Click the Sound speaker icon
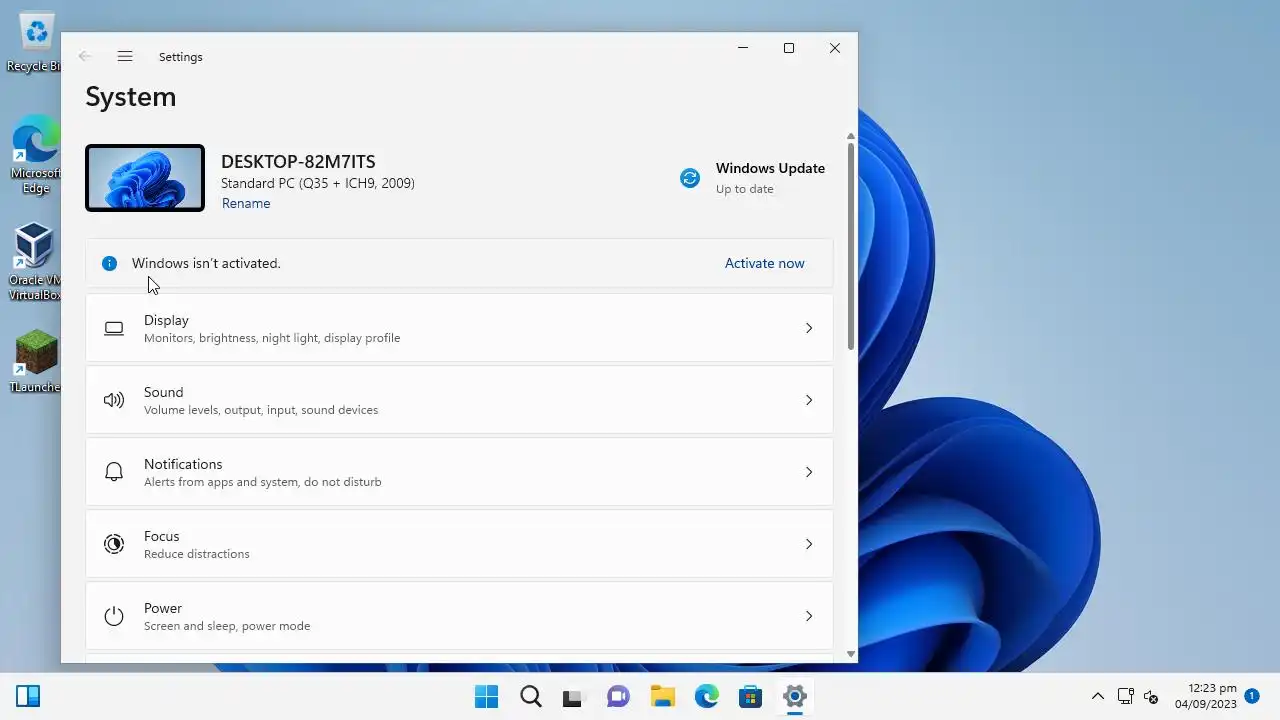This screenshot has width=1280, height=720. click(114, 400)
